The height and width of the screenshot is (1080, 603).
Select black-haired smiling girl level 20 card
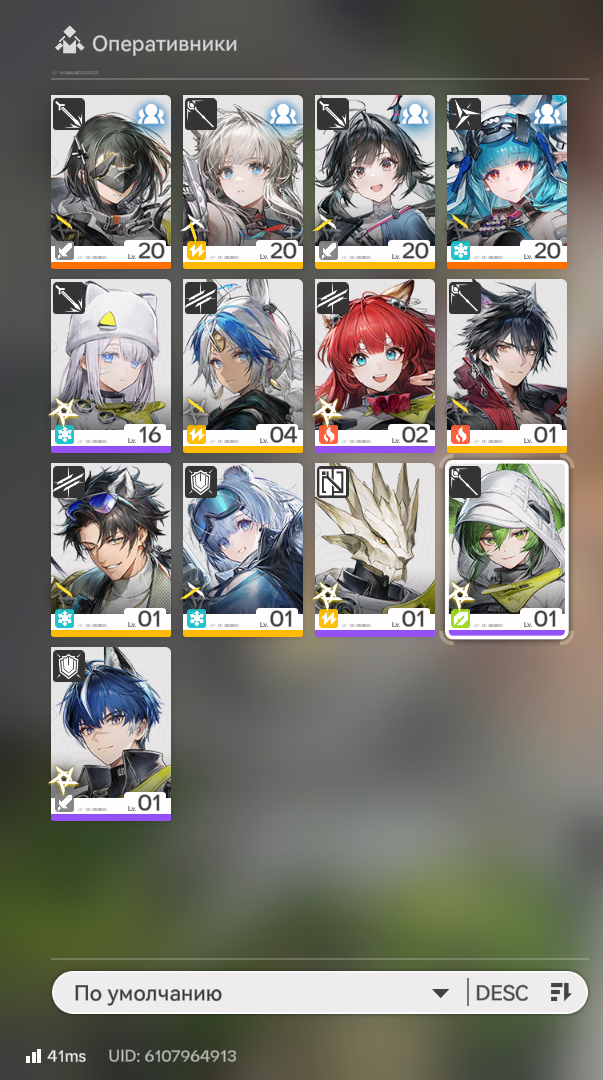[375, 182]
